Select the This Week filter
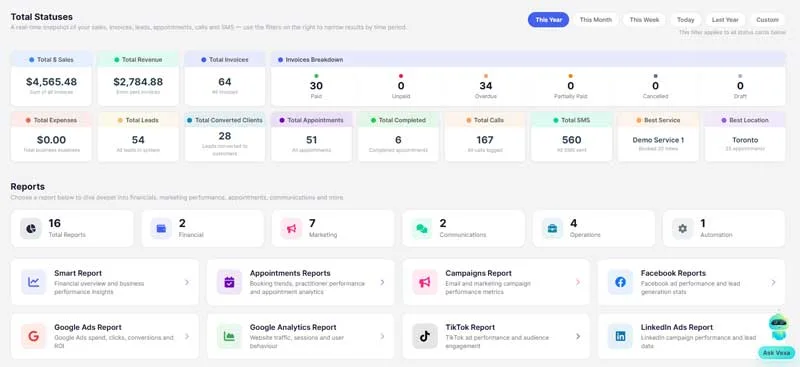Viewport: 800px width, 367px height. click(x=644, y=20)
